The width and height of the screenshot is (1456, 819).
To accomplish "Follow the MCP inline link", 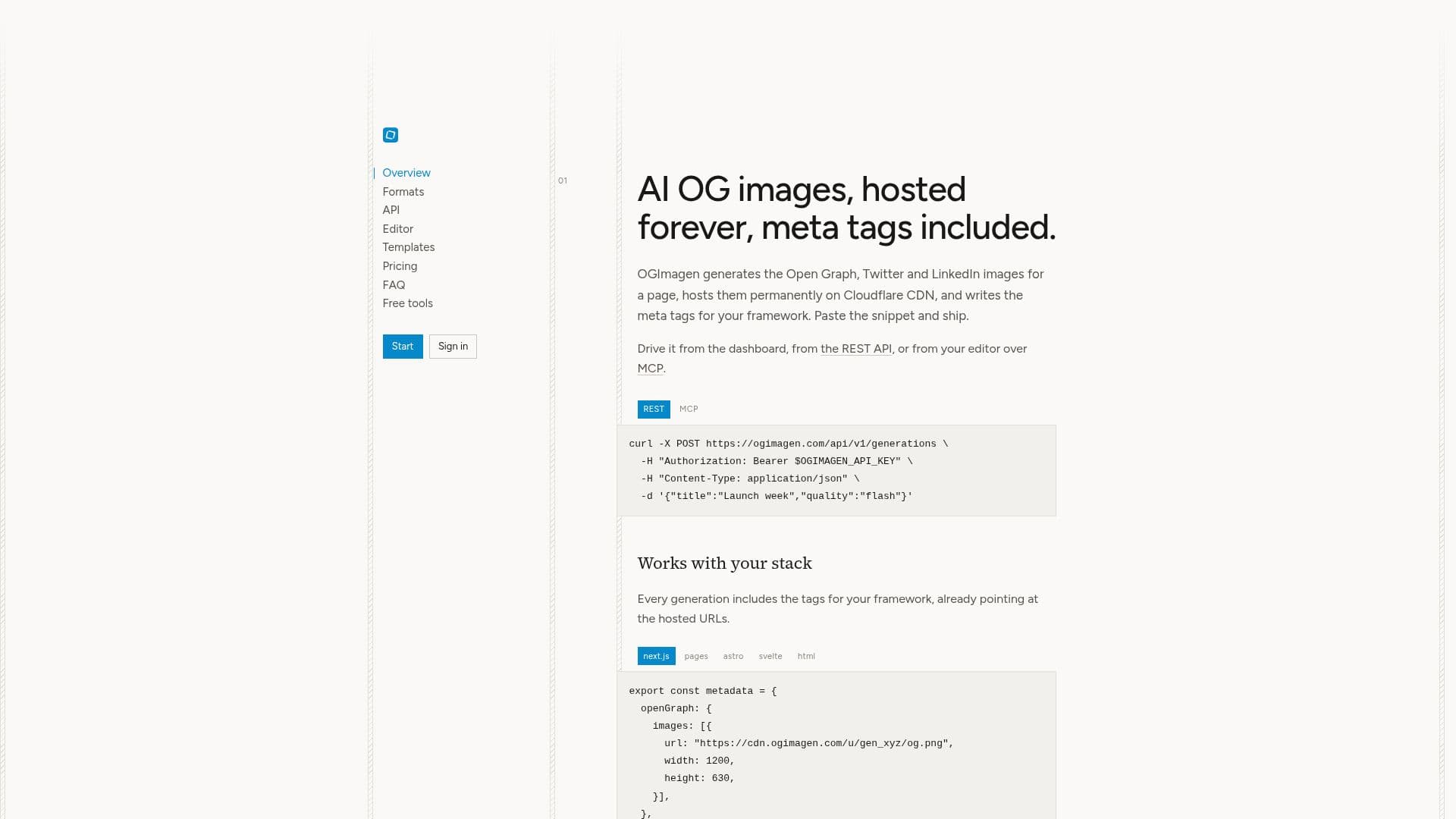I will coord(651,369).
